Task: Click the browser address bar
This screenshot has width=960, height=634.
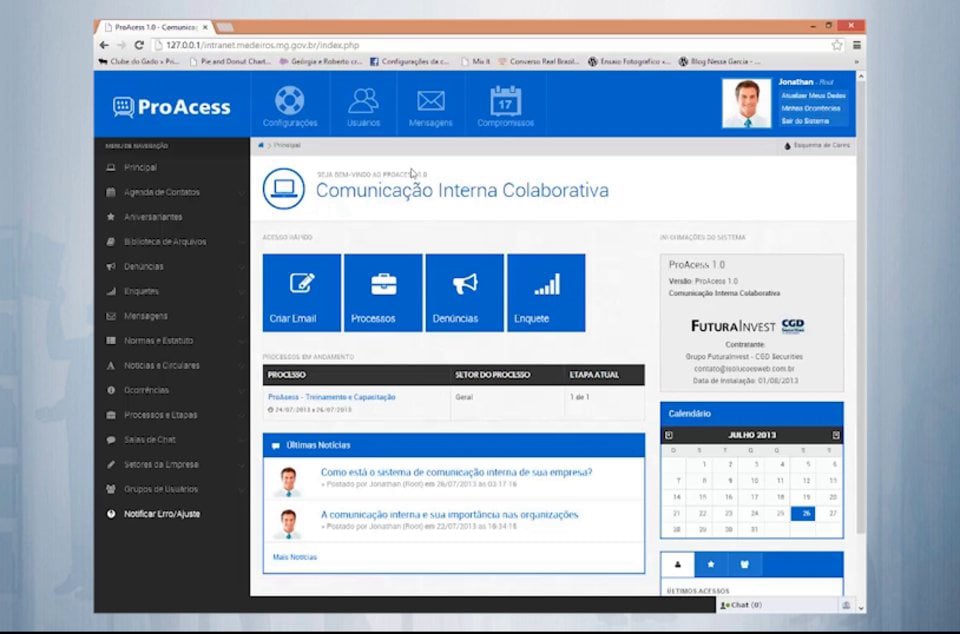Action: 490,45
